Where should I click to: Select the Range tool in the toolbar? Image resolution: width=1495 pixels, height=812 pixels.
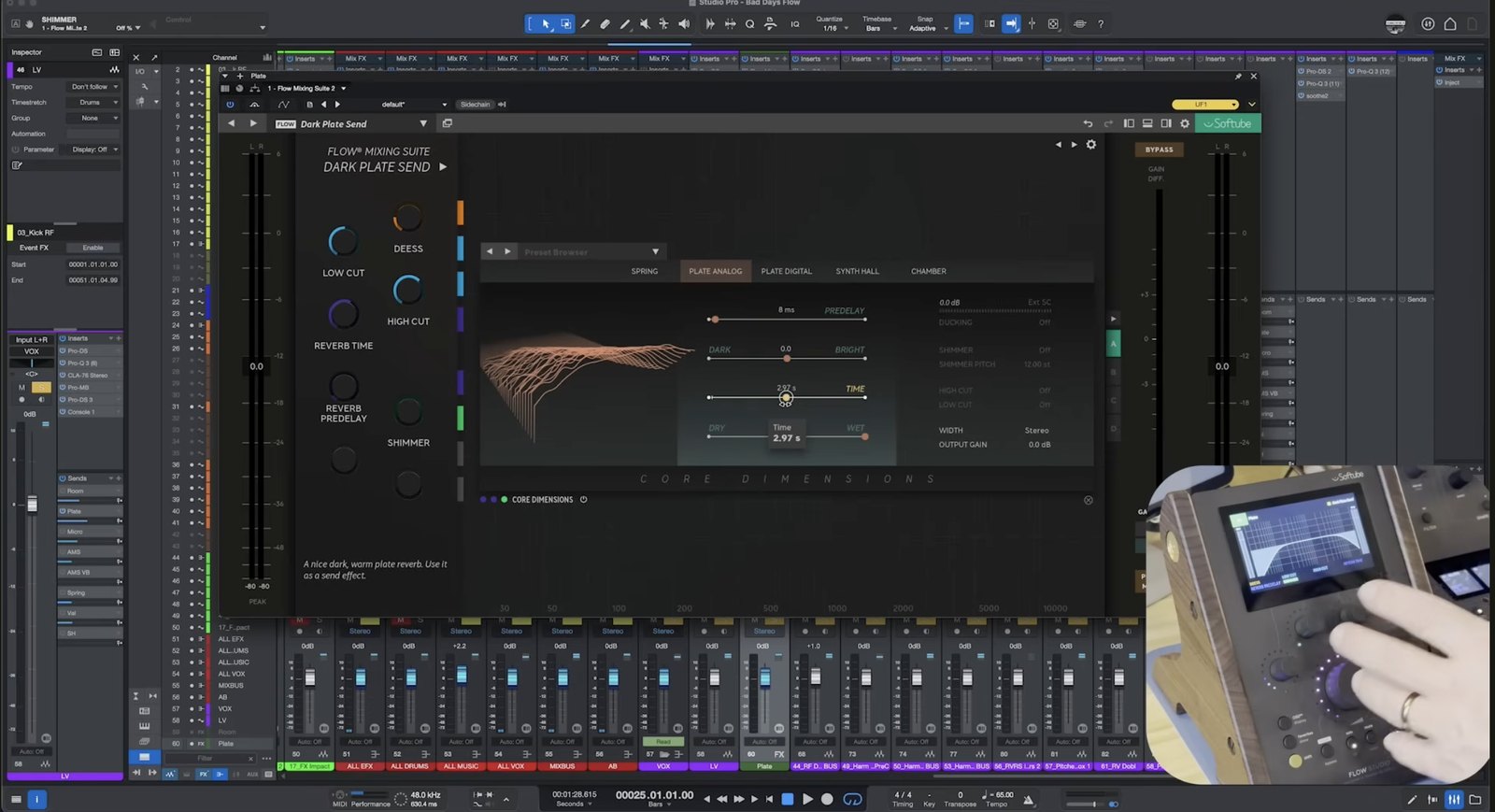pyautogui.click(x=565, y=24)
